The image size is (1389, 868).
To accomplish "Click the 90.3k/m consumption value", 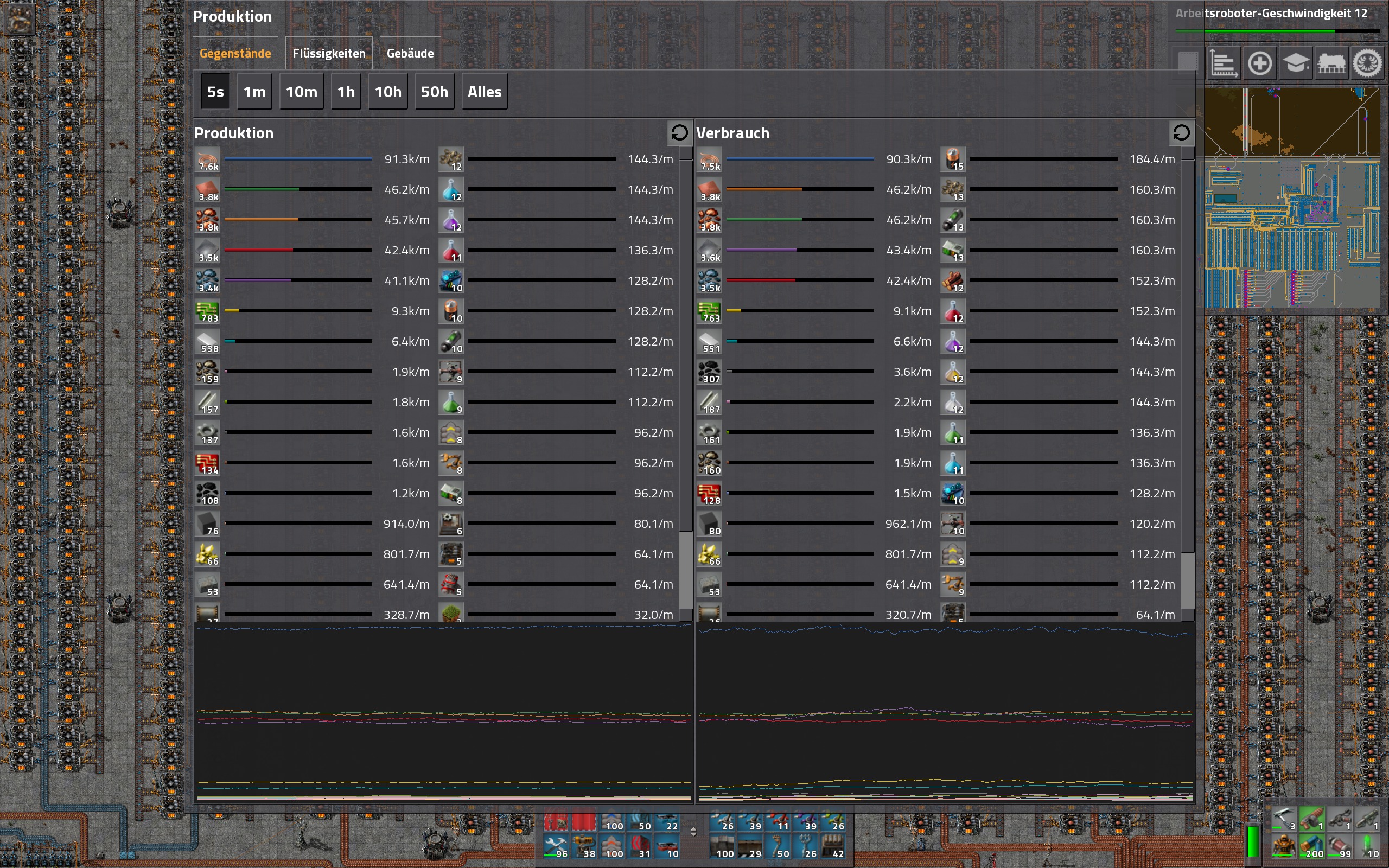I will click(x=909, y=159).
